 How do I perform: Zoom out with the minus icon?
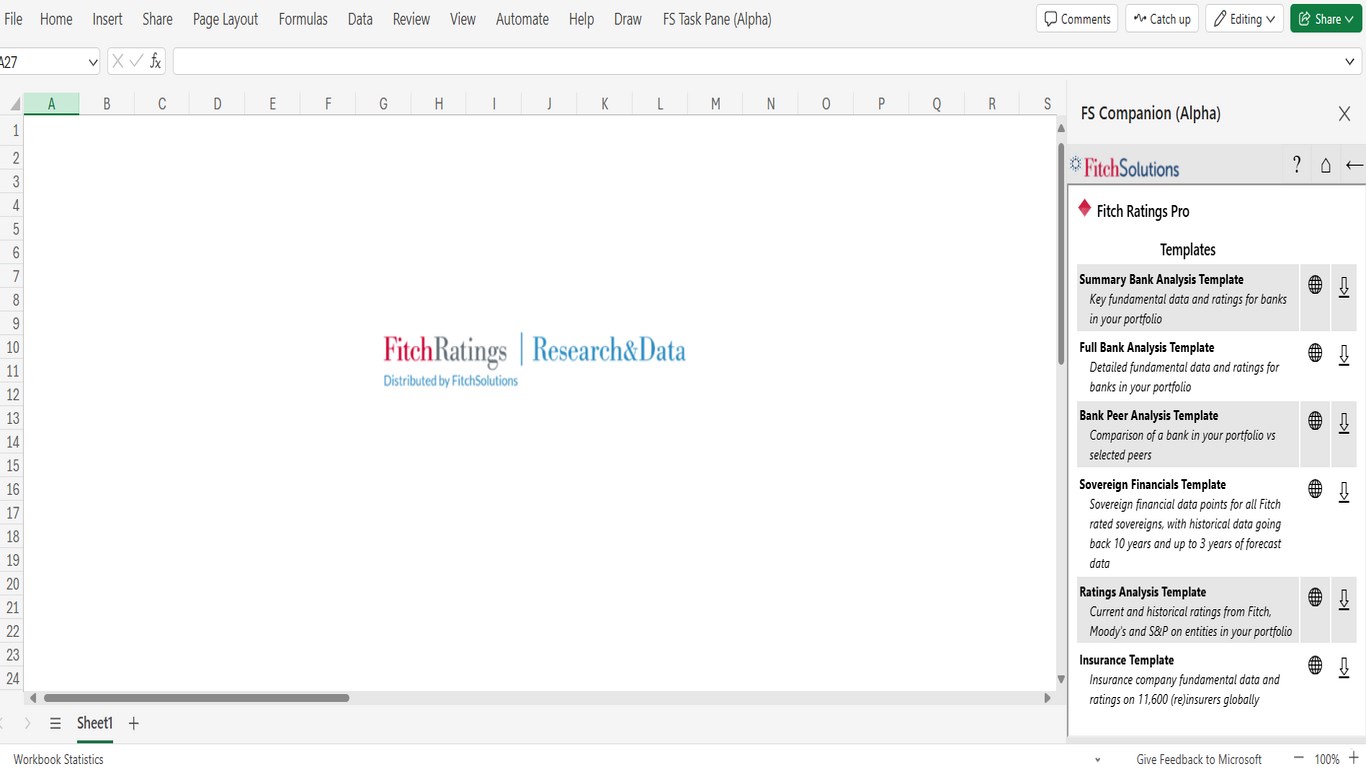click(1299, 759)
